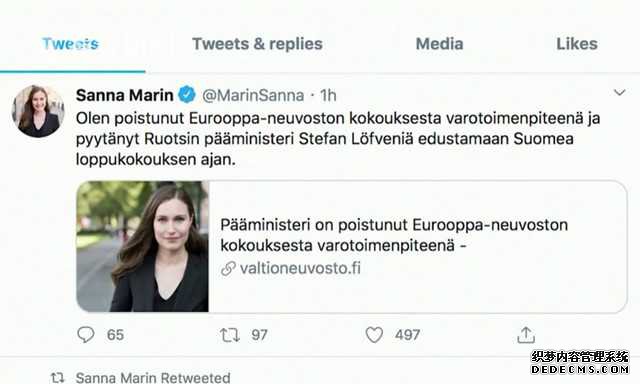Viewport: 640px width, 384px height.
Task: Open Sanna Marin's round profile avatar
Action: pos(38,111)
